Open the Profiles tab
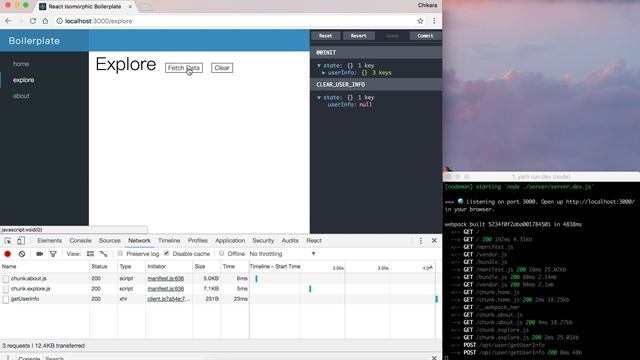 (x=198, y=241)
